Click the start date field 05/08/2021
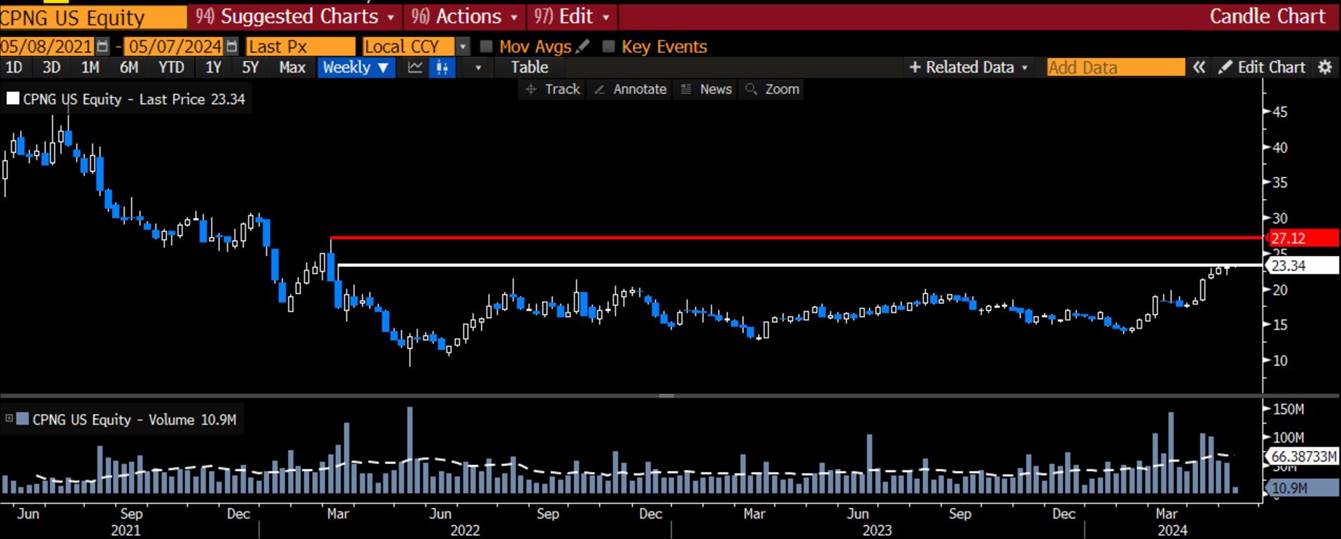Image resolution: width=1341 pixels, height=539 pixels. click(47, 46)
